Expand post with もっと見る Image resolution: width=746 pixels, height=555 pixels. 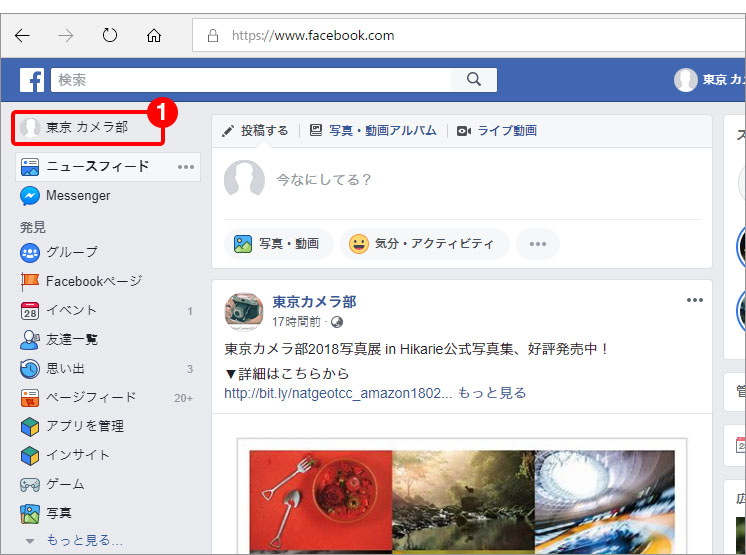(492, 393)
